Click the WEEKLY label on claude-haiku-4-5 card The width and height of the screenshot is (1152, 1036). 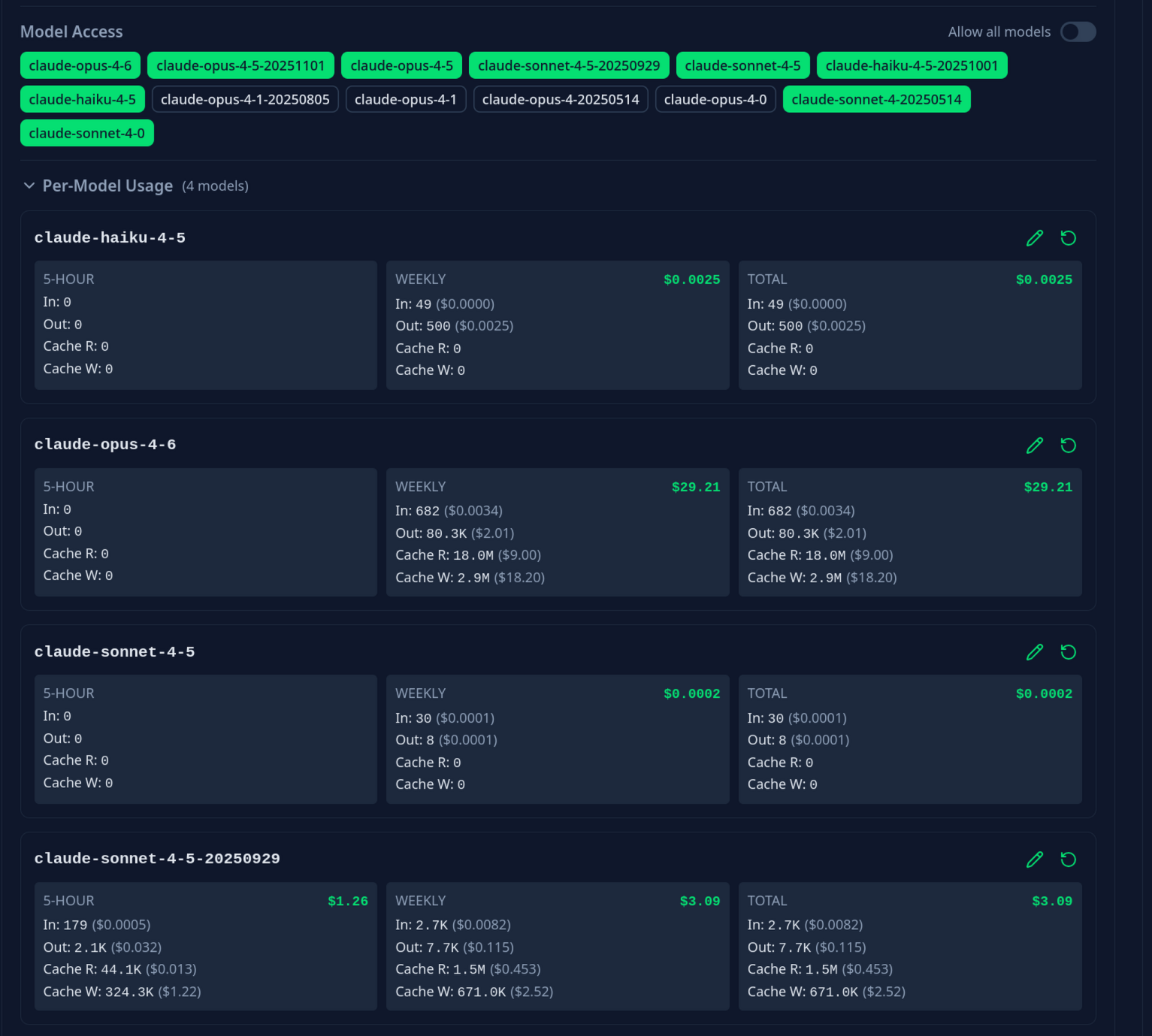[420, 279]
